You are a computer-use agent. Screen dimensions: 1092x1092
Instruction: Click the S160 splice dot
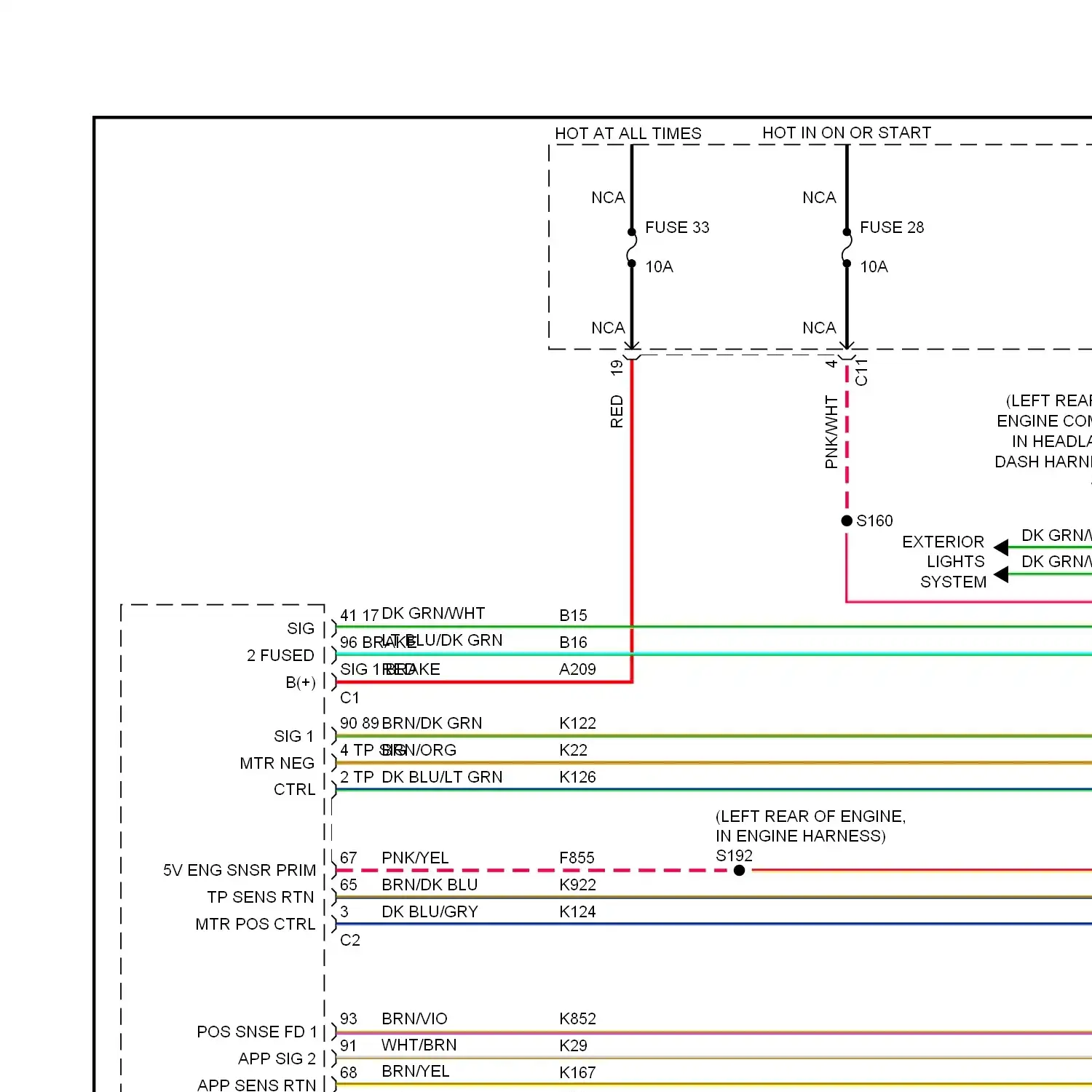[x=847, y=521]
